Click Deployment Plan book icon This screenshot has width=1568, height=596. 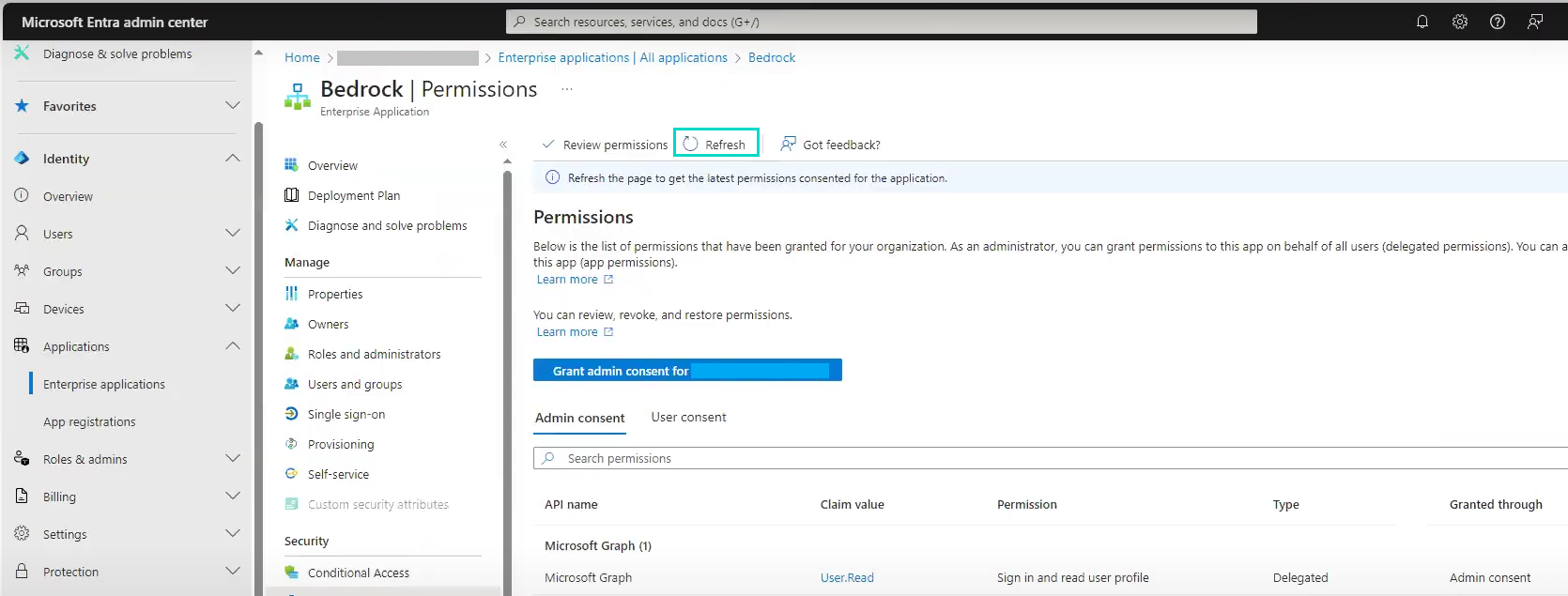[291, 195]
